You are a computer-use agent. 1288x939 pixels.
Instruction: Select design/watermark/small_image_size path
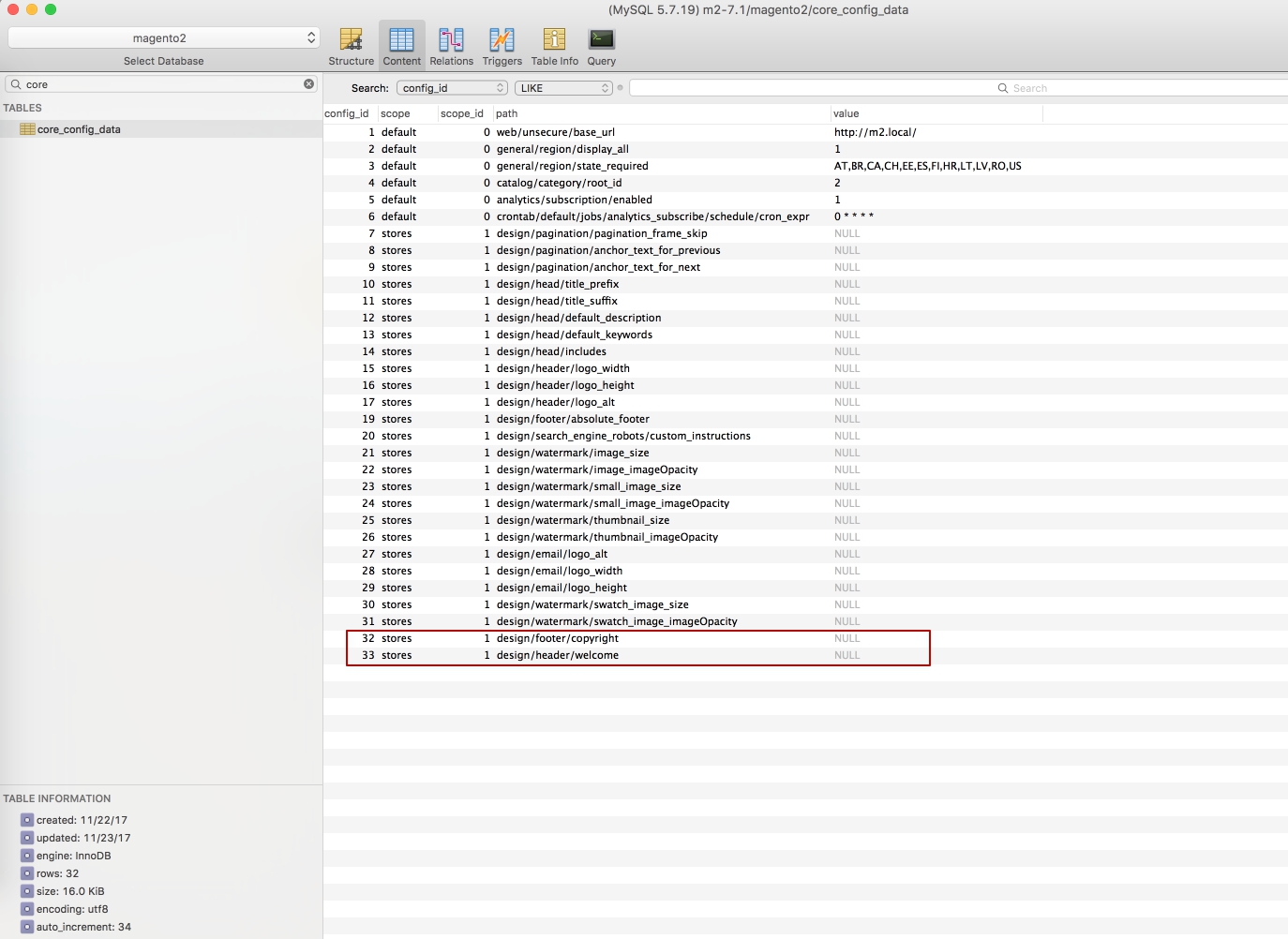589,486
